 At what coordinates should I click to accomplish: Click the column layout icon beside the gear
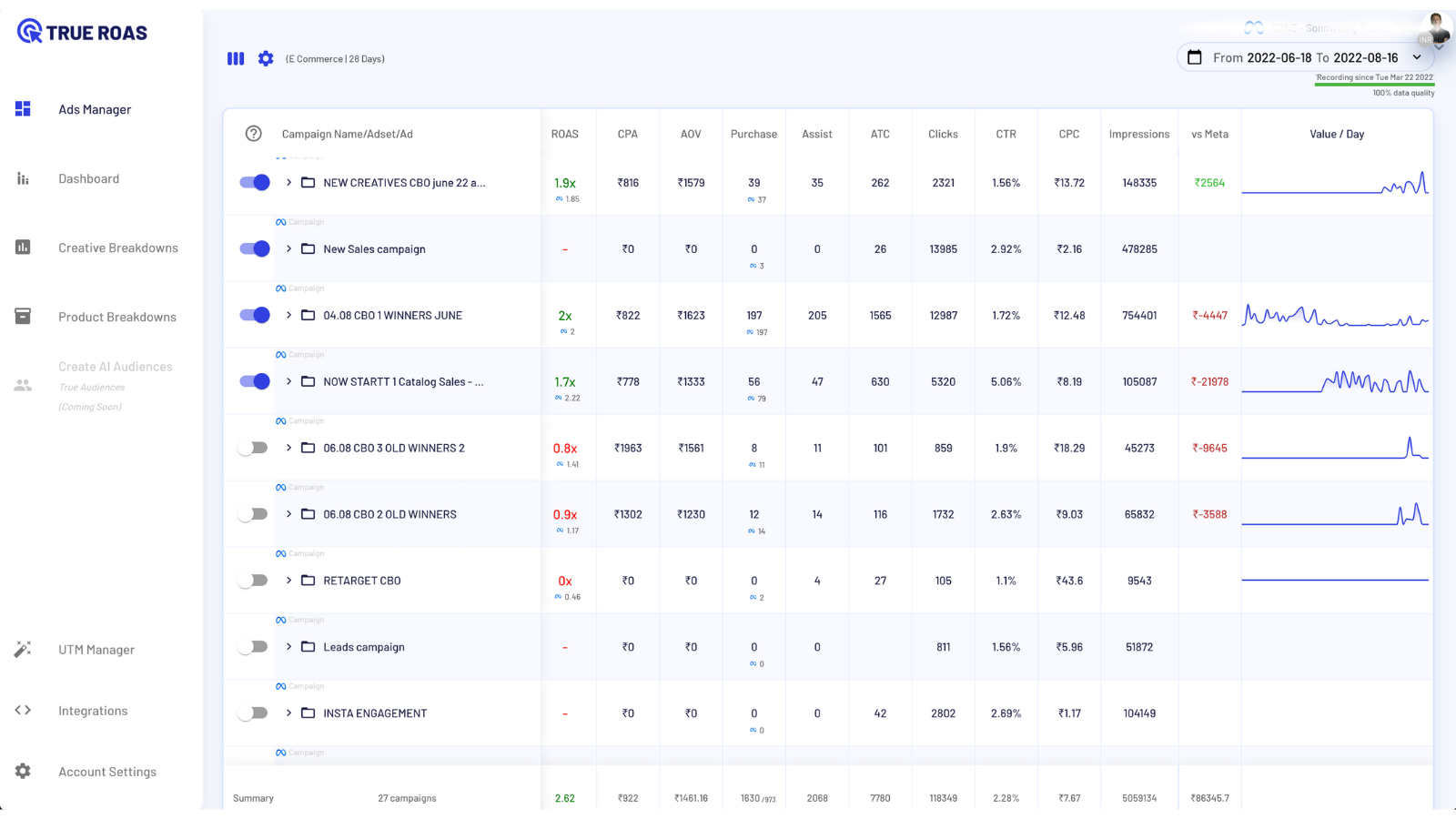235,58
